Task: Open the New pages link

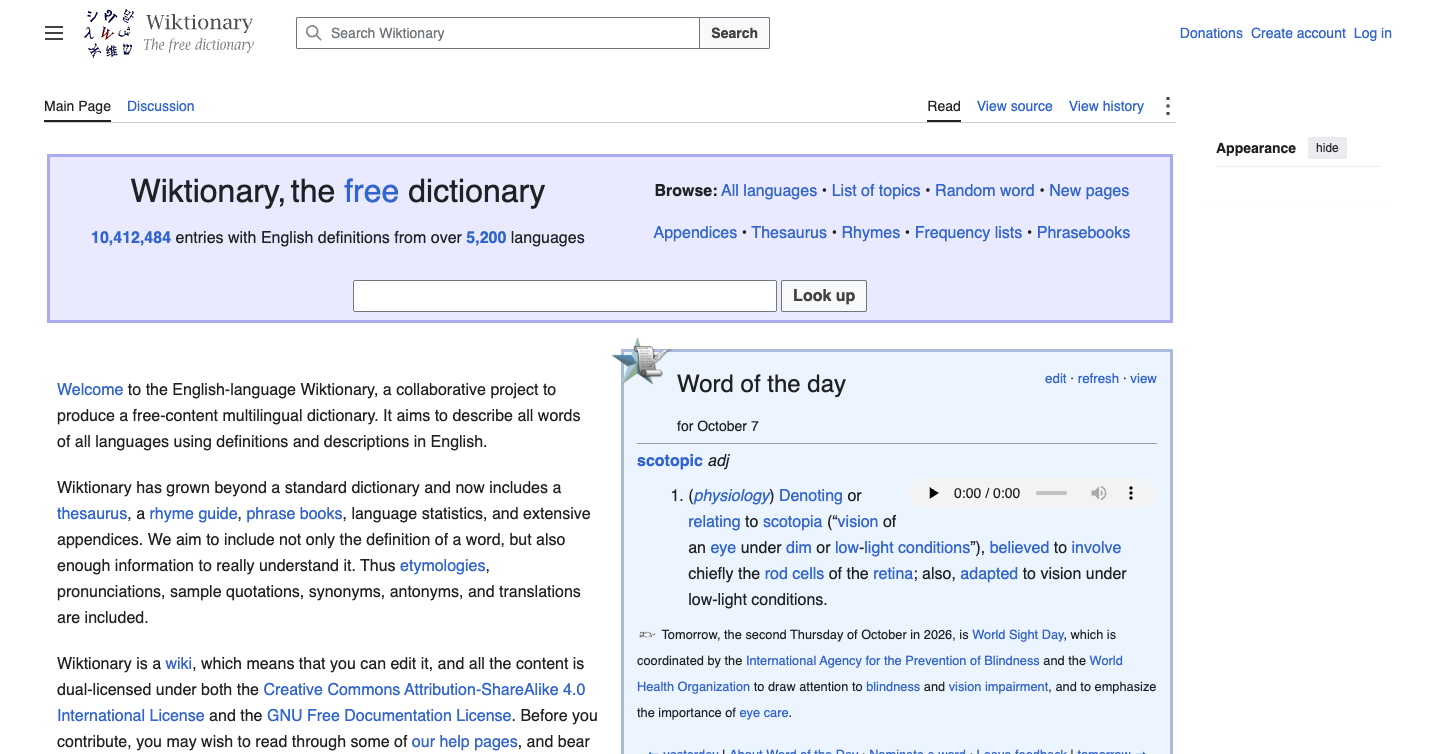Action: click(x=1089, y=191)
